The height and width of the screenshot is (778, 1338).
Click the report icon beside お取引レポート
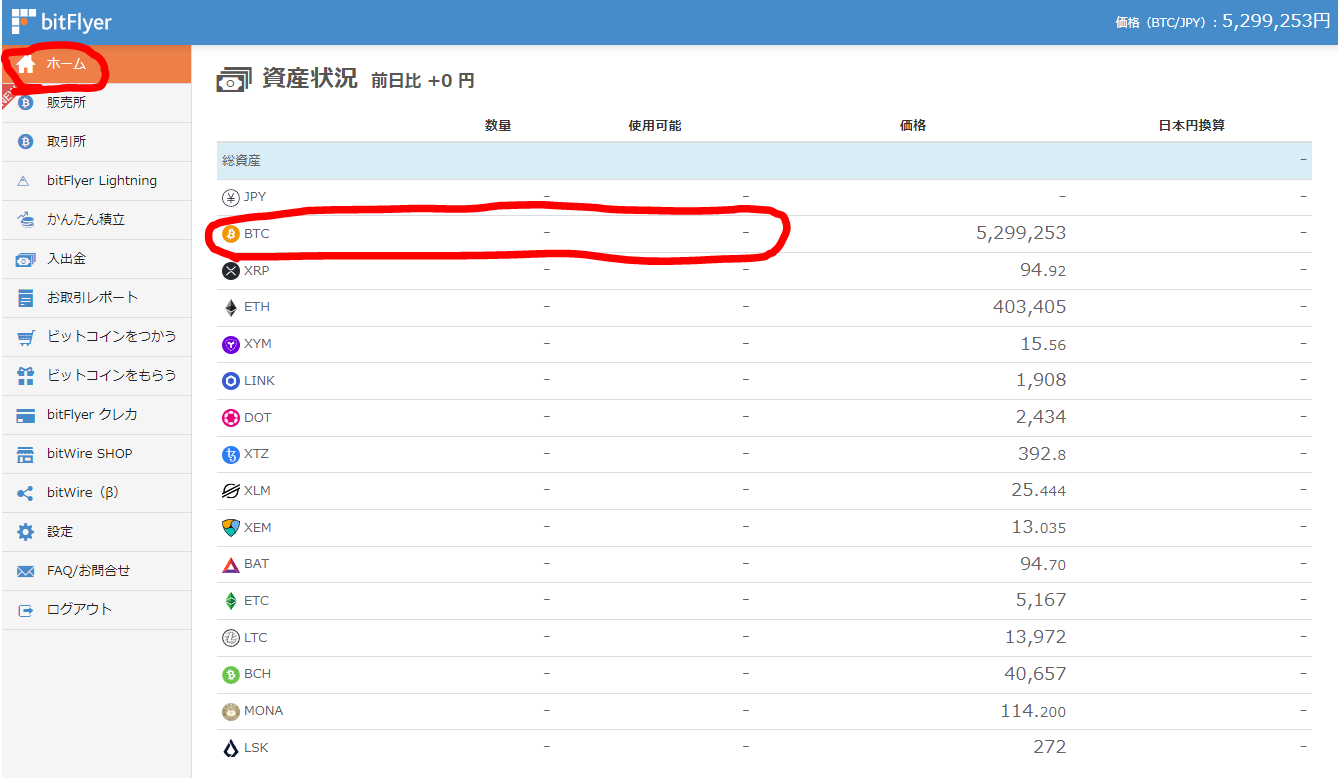pos(25,297)
